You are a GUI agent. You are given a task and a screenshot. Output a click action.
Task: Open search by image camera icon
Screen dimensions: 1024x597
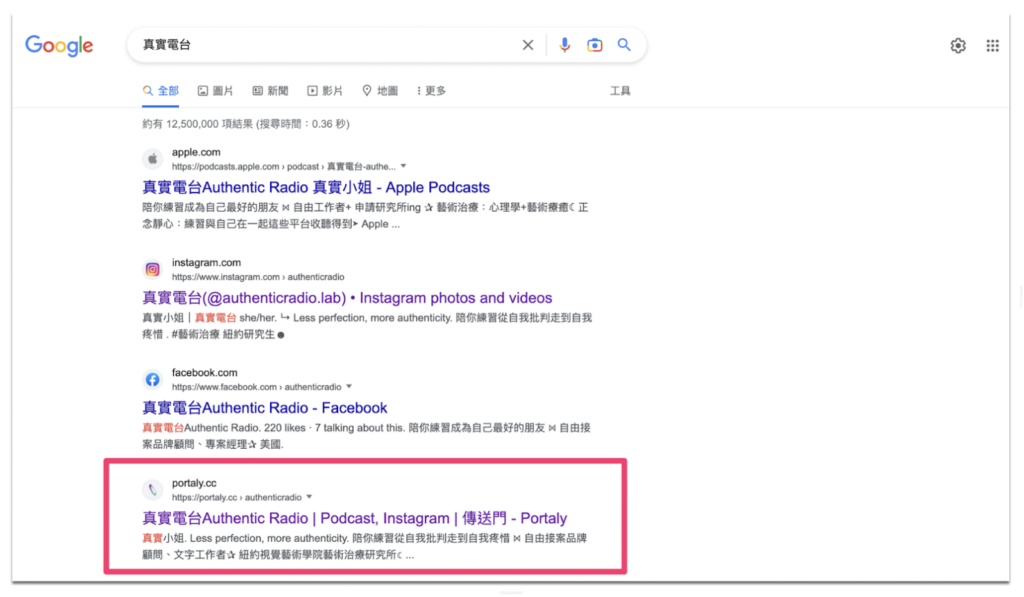[594, 45]
